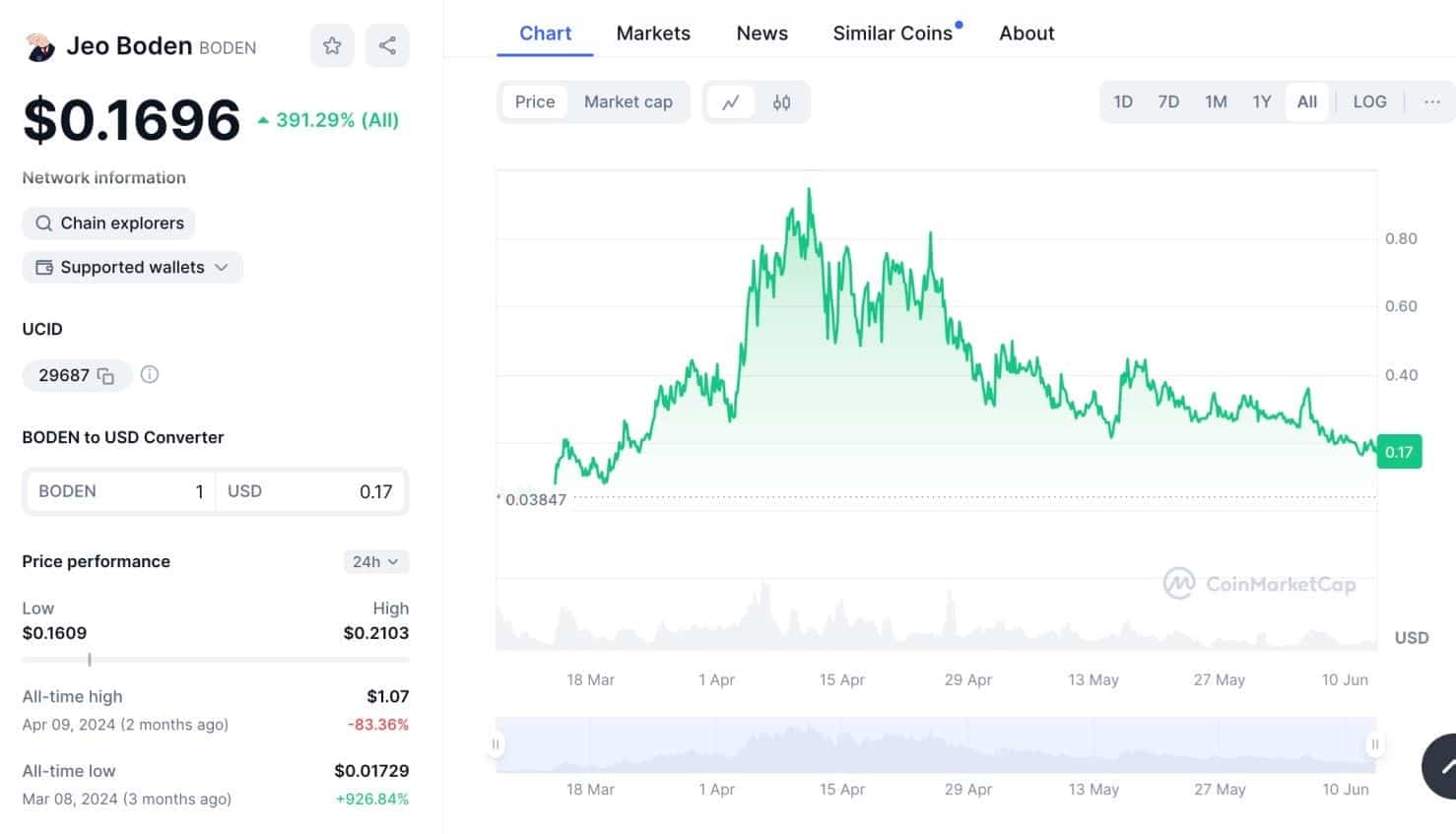
Task: Click the BODEN amount input field
Action: click(120, 491)
